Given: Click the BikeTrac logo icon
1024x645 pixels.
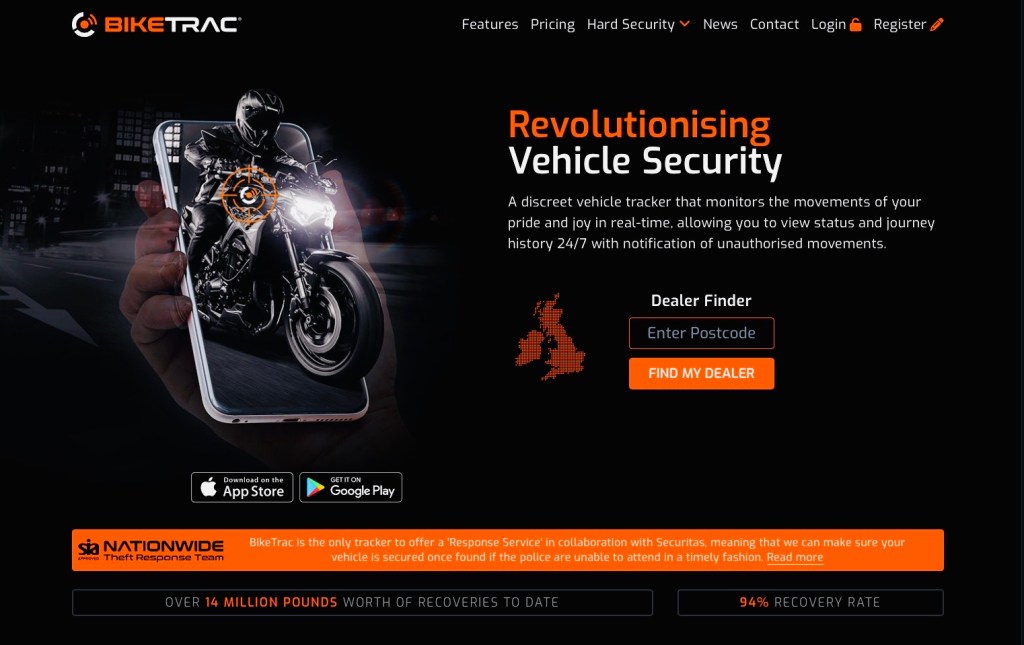Looking at the screenshot, I should pos(84,25).
